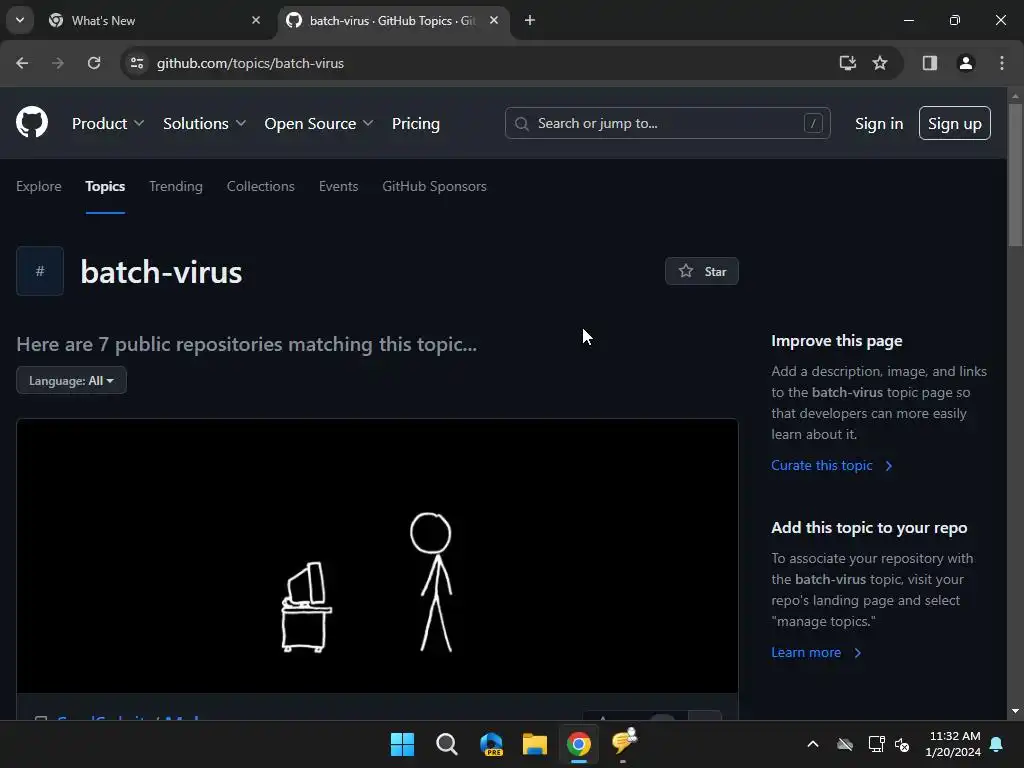Click the Sign in link
This screenshot has width=1024, height=768.
(879, 123)
